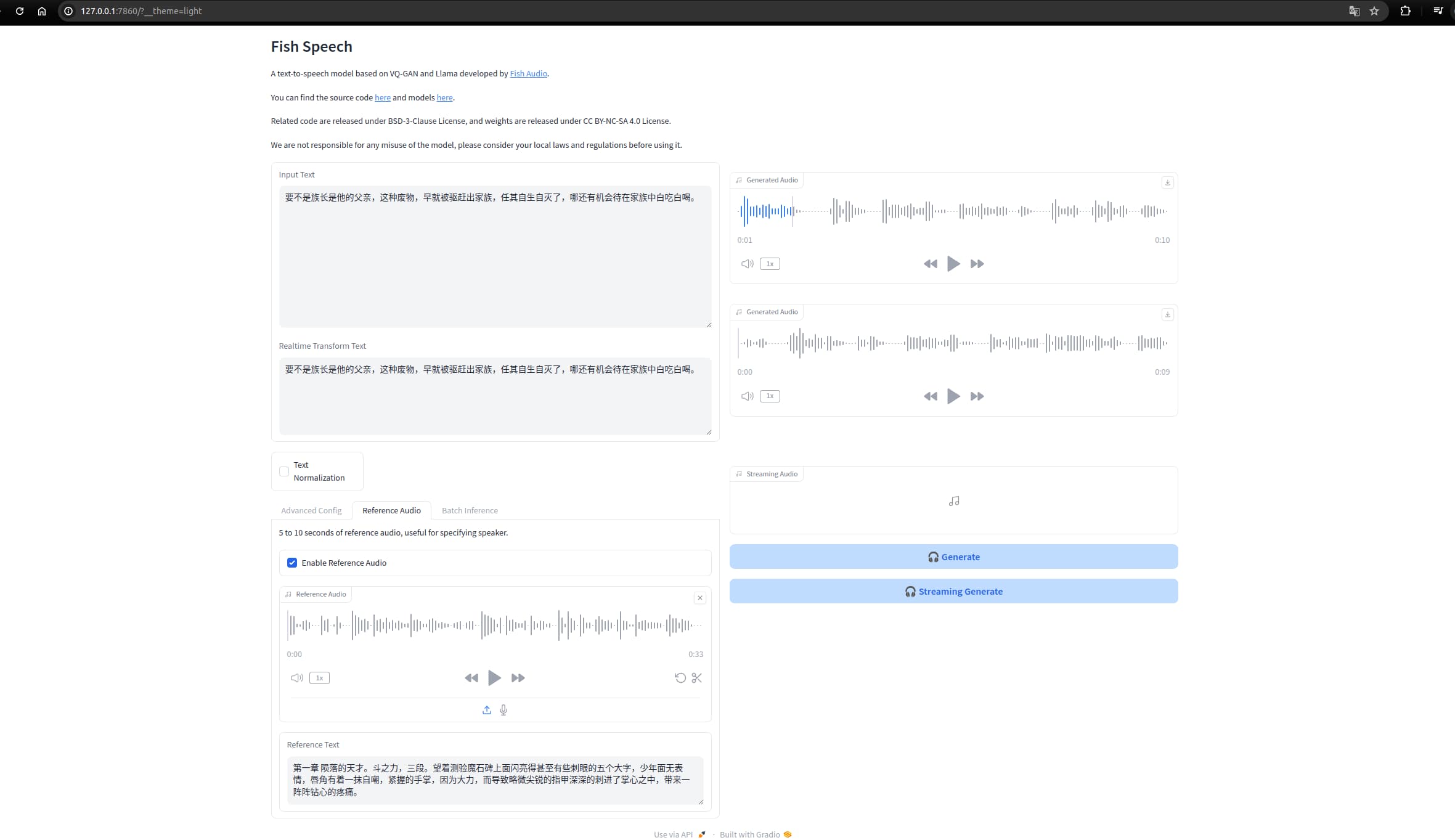Click the download icon for Generated Audio
Screen dimensions: 1455x840
(x=1167, y=182)
